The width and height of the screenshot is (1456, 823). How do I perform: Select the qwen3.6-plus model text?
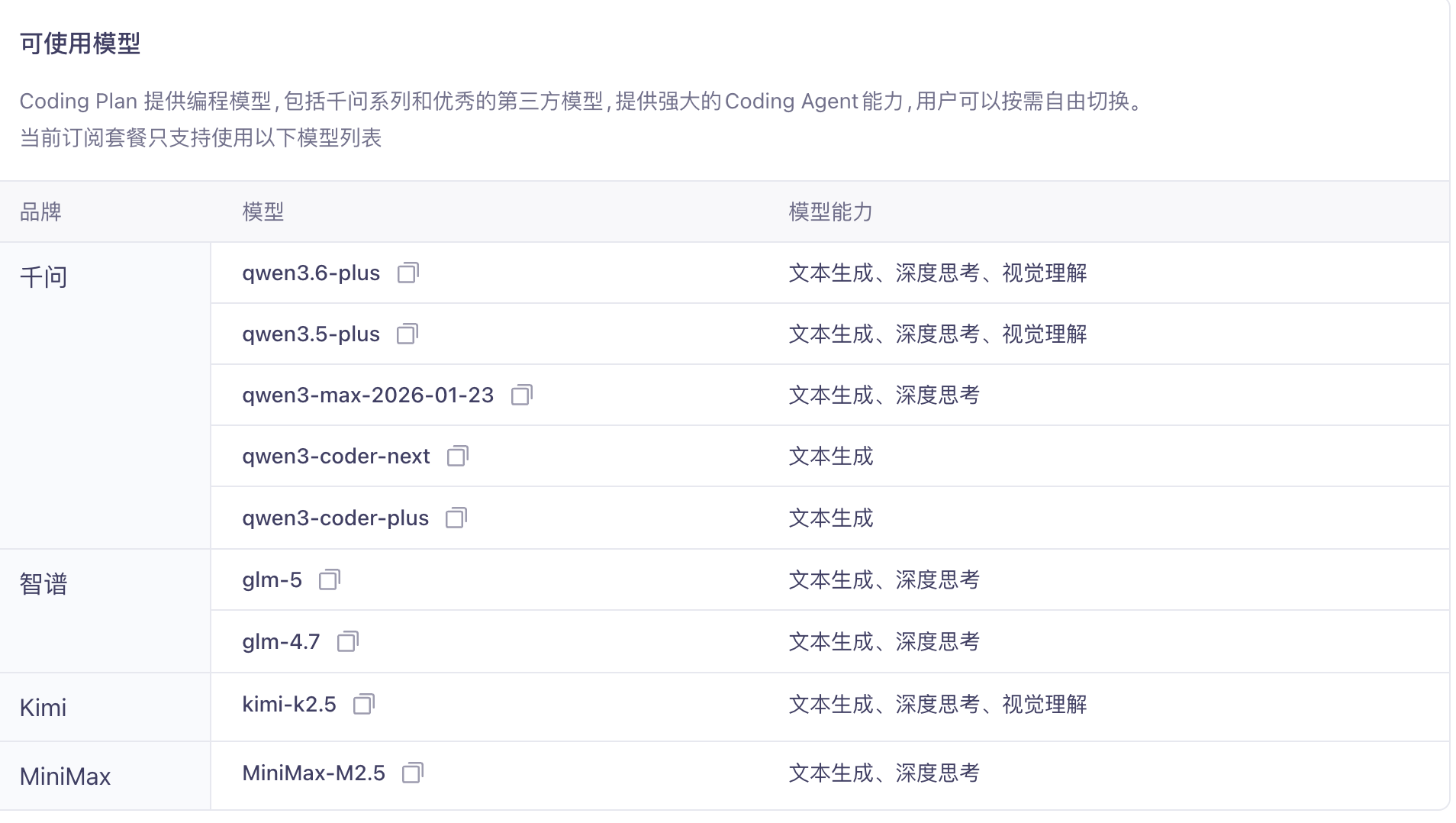[311, 273]
